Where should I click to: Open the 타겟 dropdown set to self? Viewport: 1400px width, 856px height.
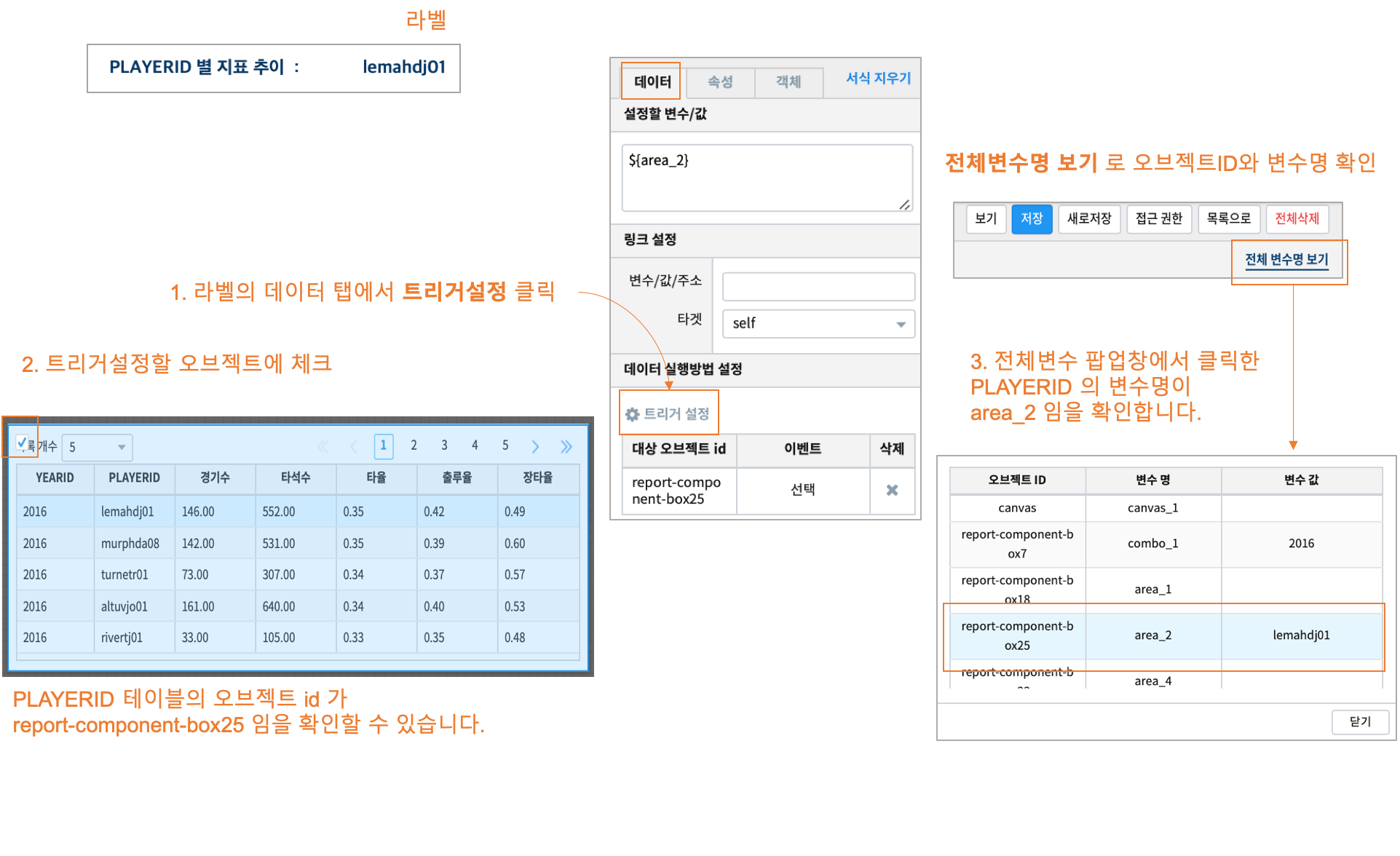point(818,323)
